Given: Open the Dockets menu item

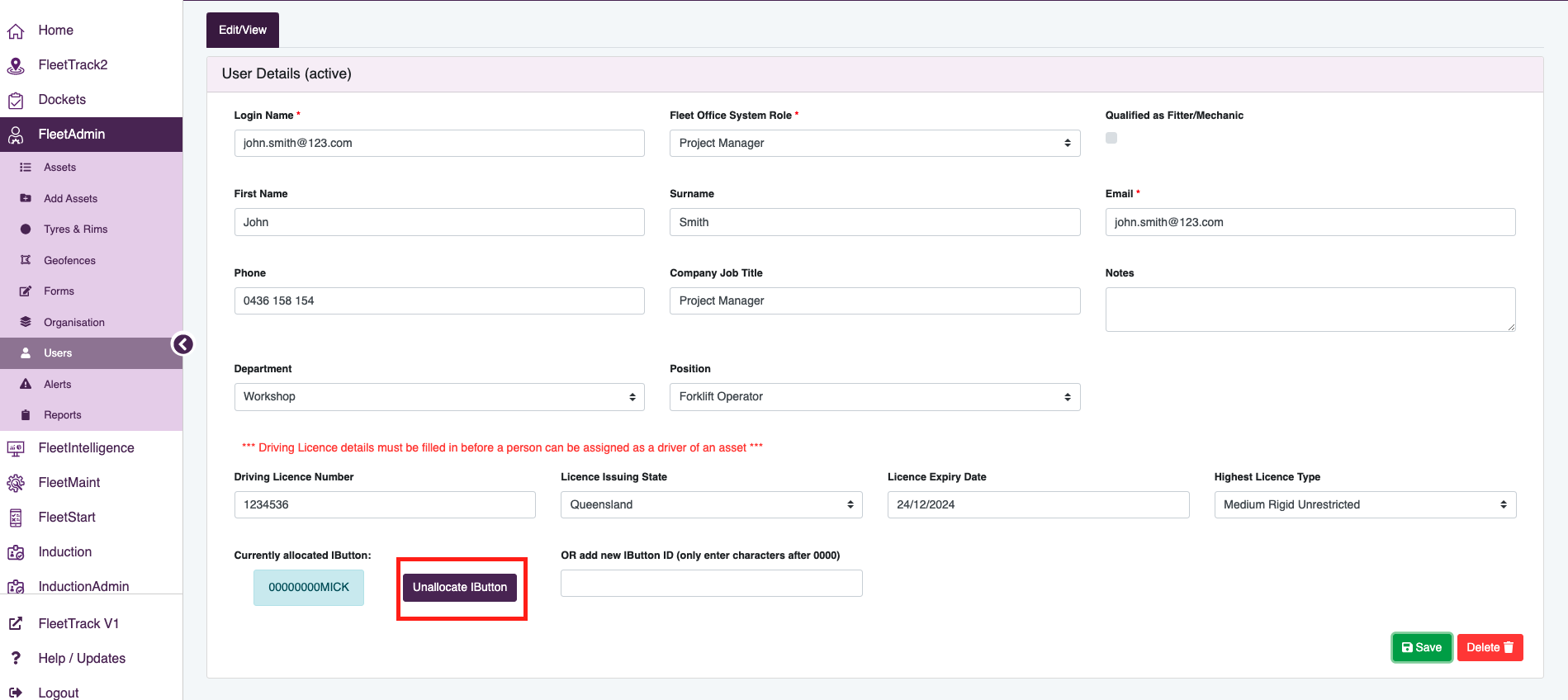Looking at the screenshot, I should click(x=62, y=100).
